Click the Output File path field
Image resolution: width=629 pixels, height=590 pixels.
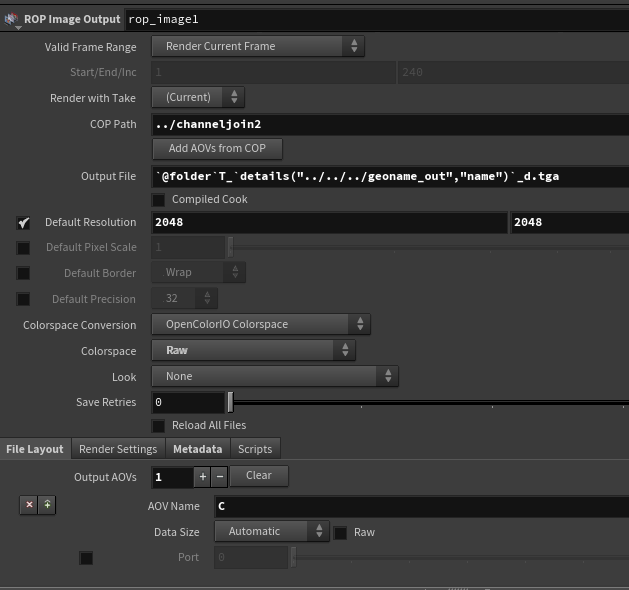point(390,176)
